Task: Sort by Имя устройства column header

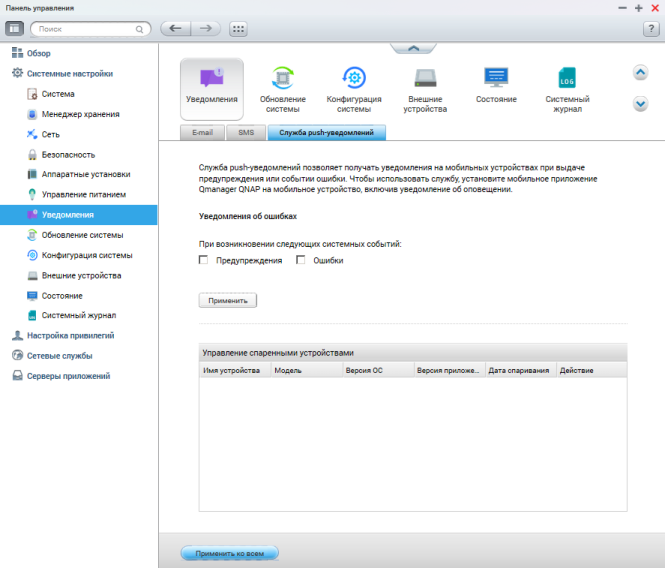Action: tap(235, 370)
